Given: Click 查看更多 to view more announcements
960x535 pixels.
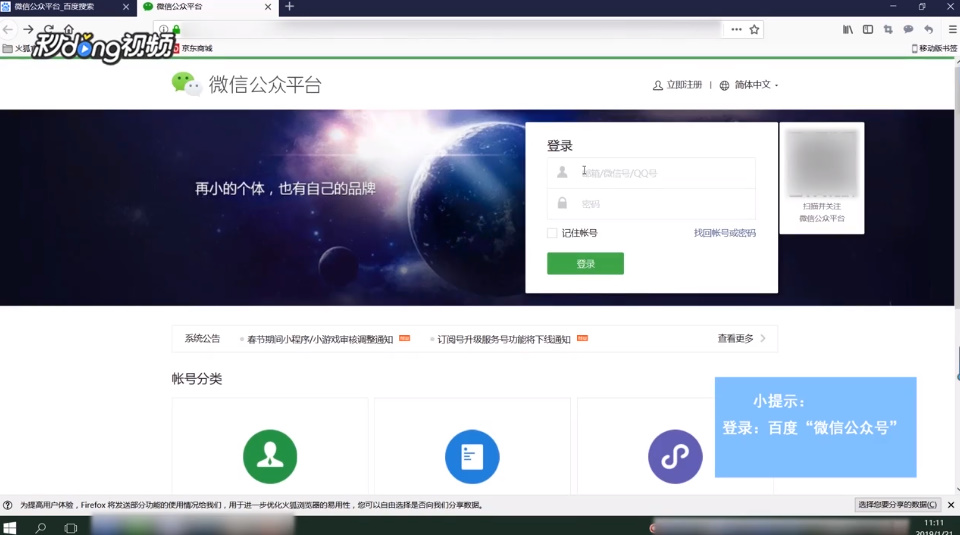Looking at the screenshot, I should pyautogui.click(x=741, y=339).
